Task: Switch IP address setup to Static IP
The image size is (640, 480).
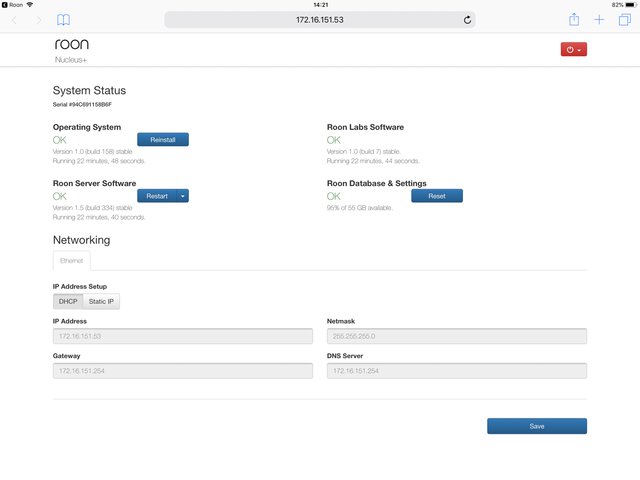Action: (101, 301)
